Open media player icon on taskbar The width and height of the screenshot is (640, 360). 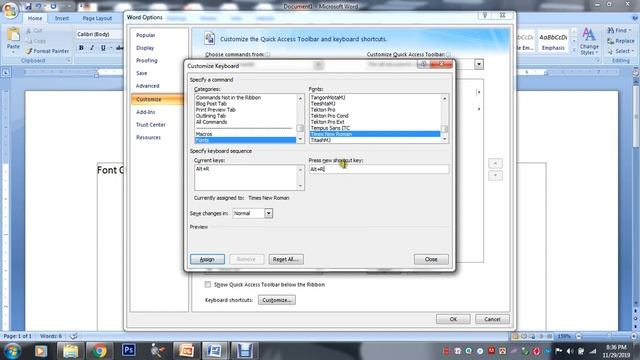41,351
